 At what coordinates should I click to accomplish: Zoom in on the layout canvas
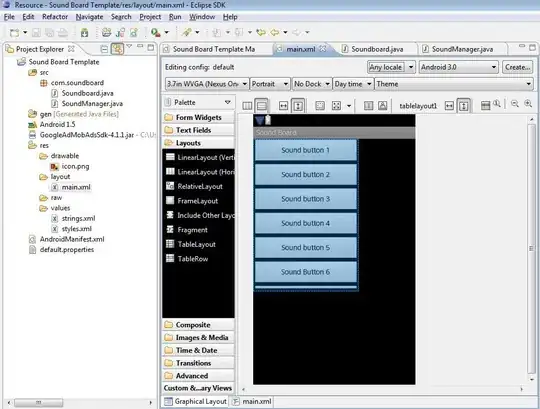pyautogui.click(x=528, y=104)
